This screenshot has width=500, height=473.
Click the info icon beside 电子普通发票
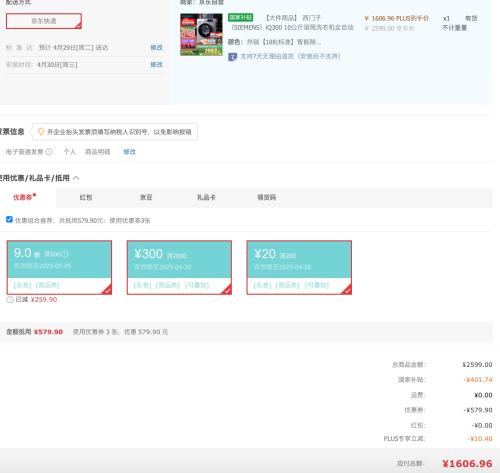(x=49, y=152)
